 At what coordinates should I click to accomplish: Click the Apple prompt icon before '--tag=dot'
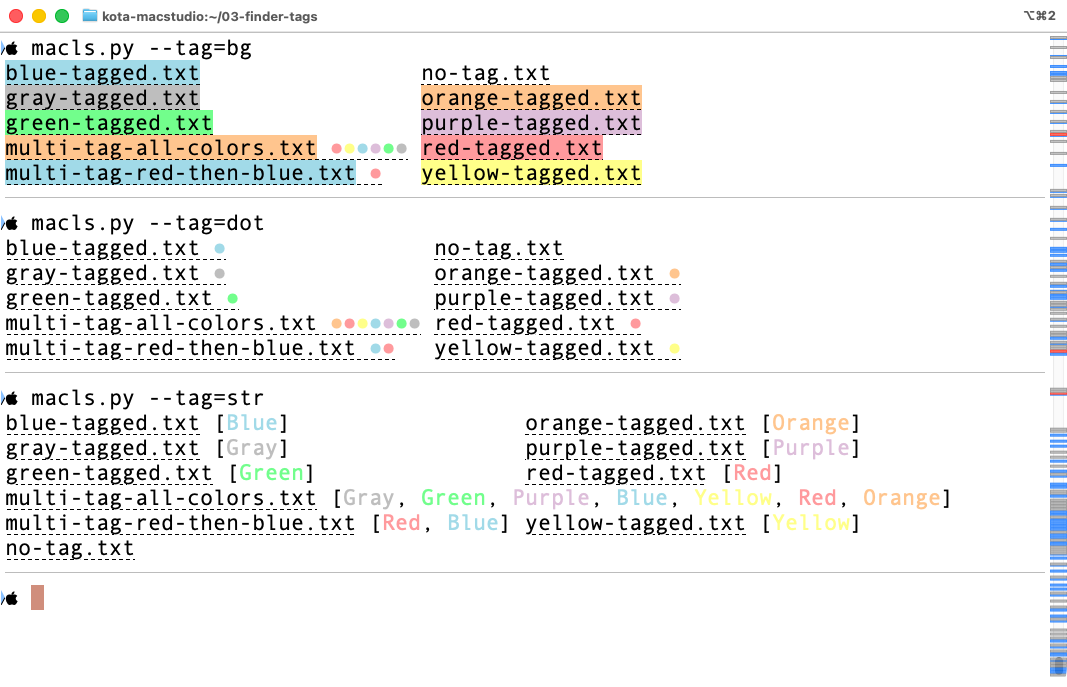pos(12,224)
